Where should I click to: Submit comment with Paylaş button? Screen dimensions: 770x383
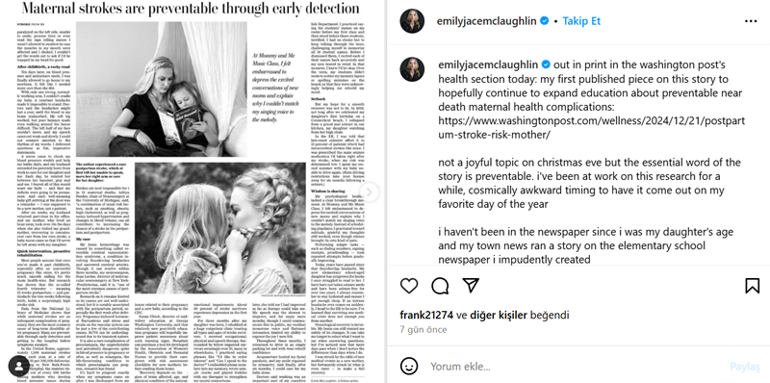(744, 367)
